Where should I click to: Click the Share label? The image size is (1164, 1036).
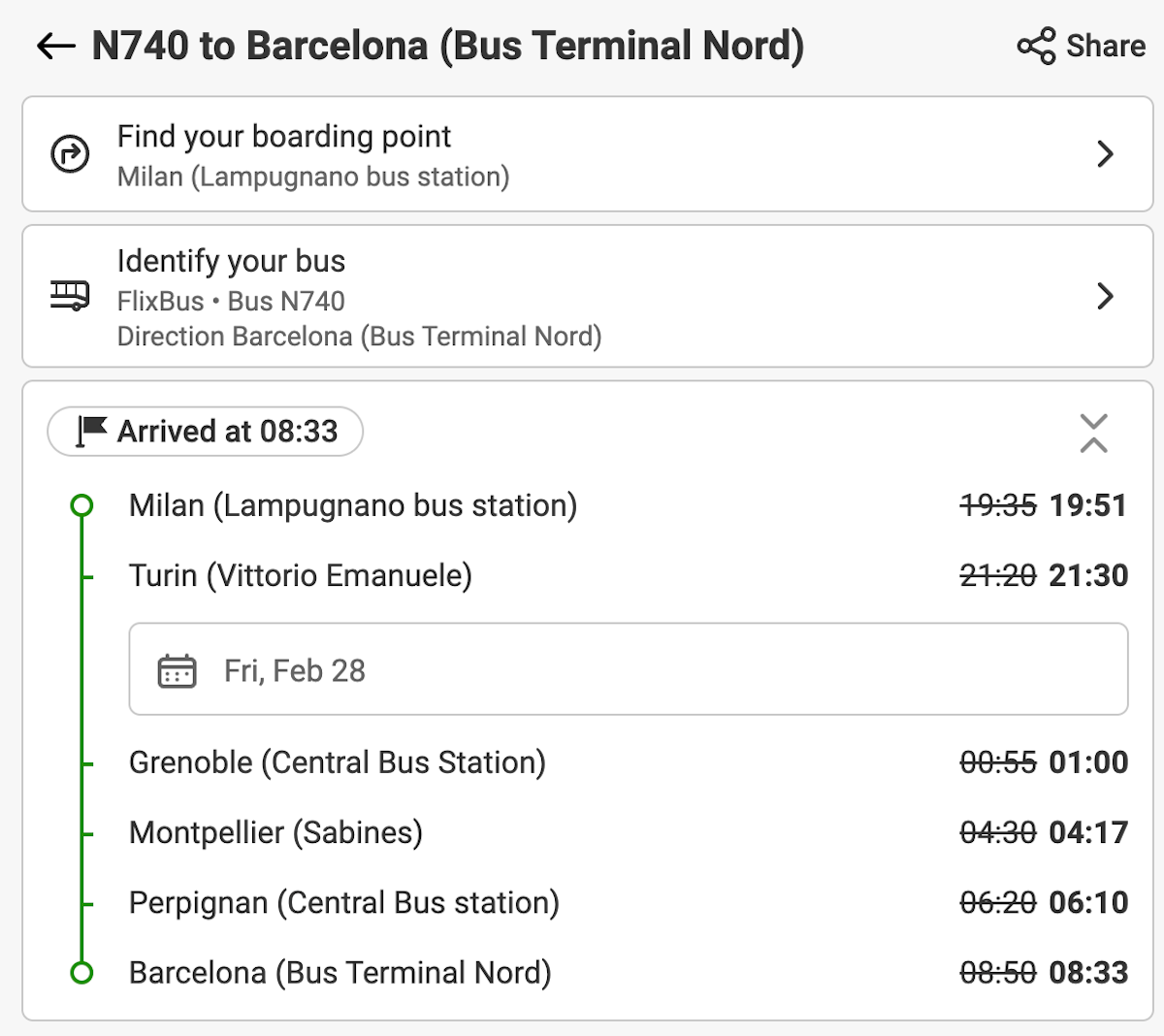tap(1106, 46)
